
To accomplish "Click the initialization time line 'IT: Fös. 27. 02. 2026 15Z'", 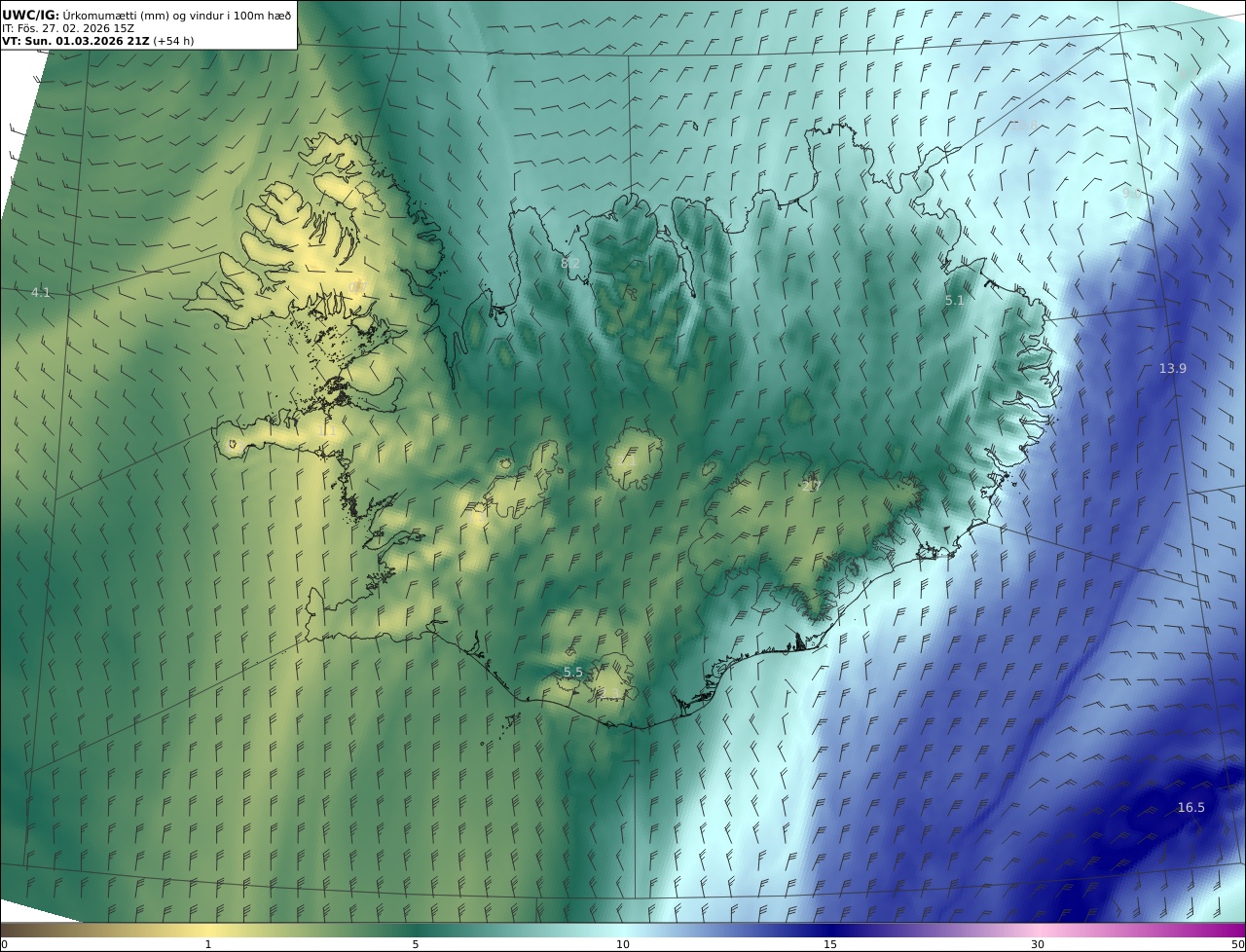I will click(x=67, y=28).
